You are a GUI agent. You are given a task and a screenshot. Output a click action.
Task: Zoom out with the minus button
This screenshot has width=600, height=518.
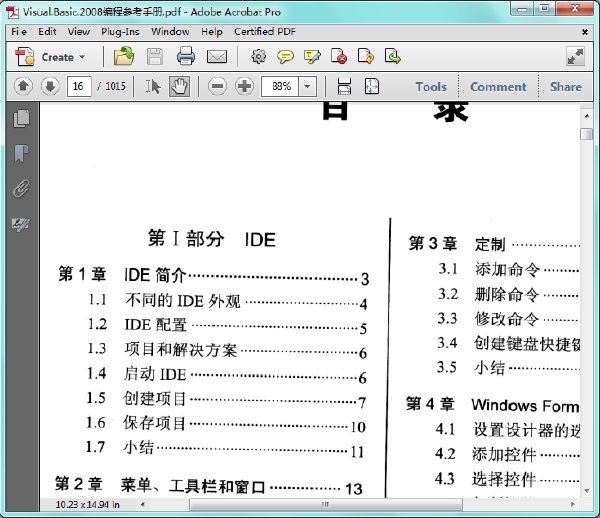click(x=217, y=86)
